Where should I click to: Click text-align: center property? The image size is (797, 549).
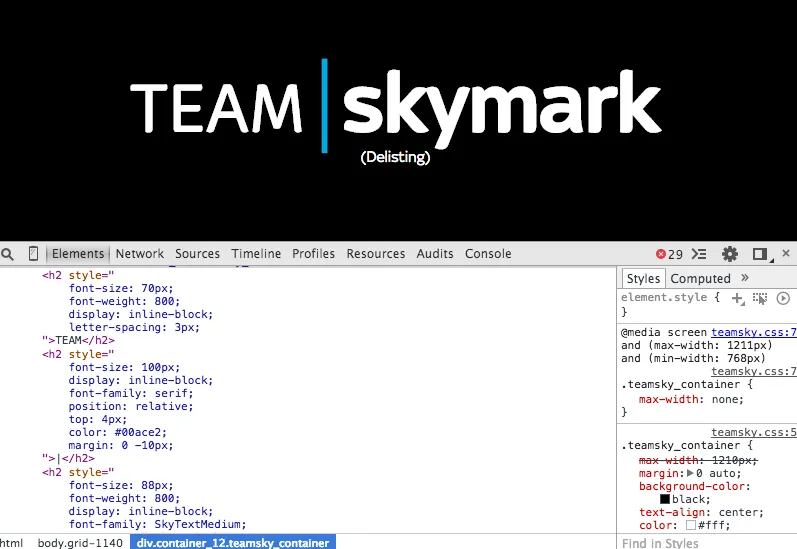pos(701,512)
